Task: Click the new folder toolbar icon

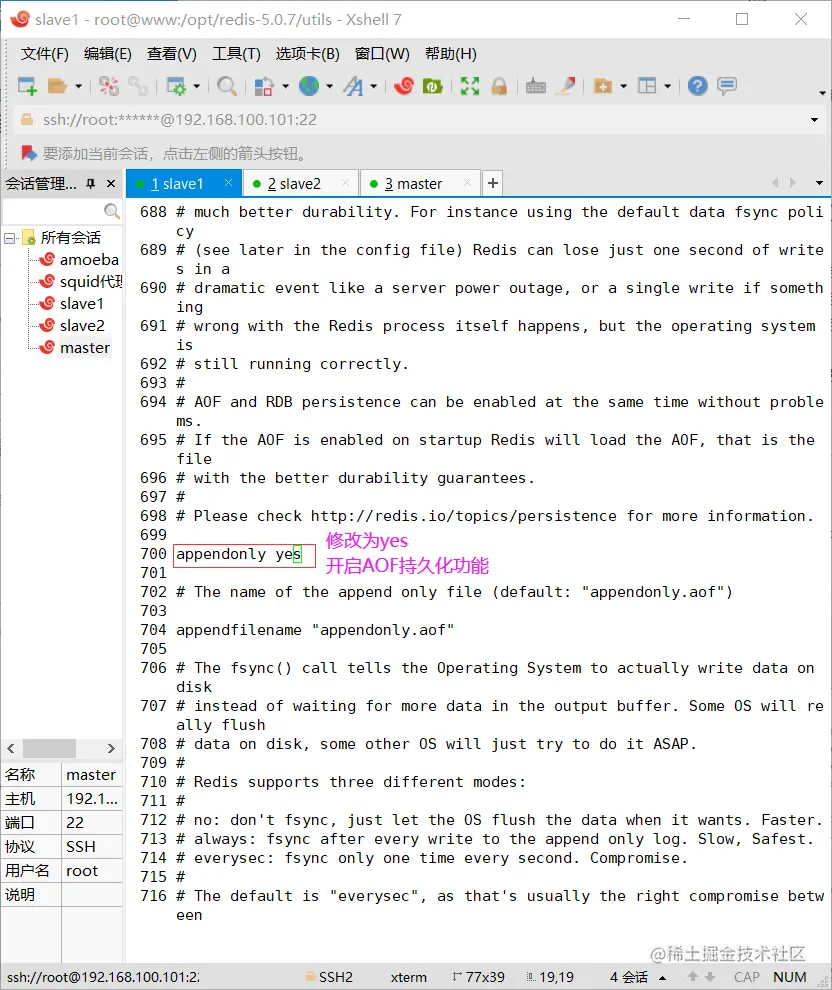Action: (603, 86)
